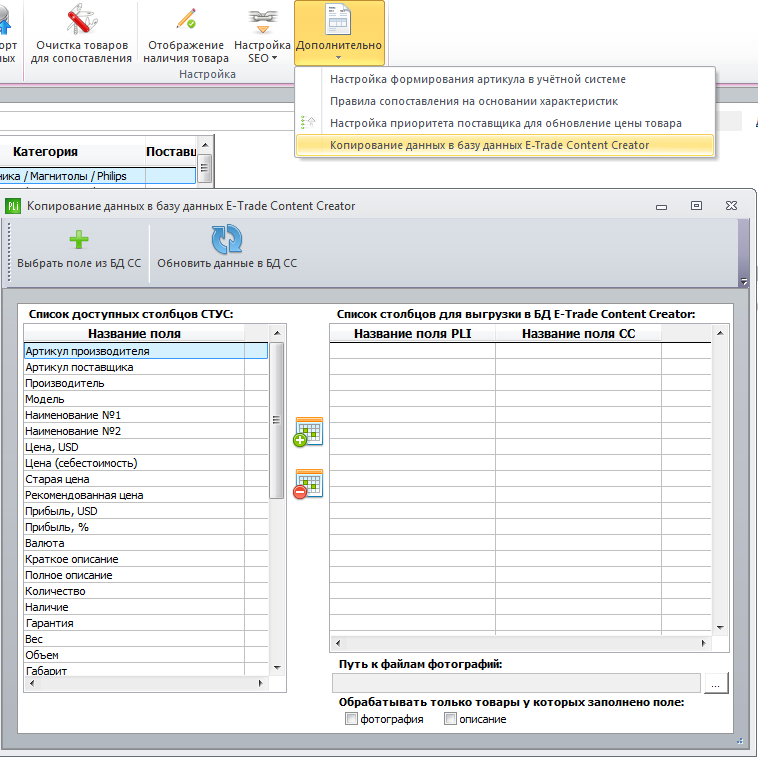Enable the описание checkbox

[450, 719]
